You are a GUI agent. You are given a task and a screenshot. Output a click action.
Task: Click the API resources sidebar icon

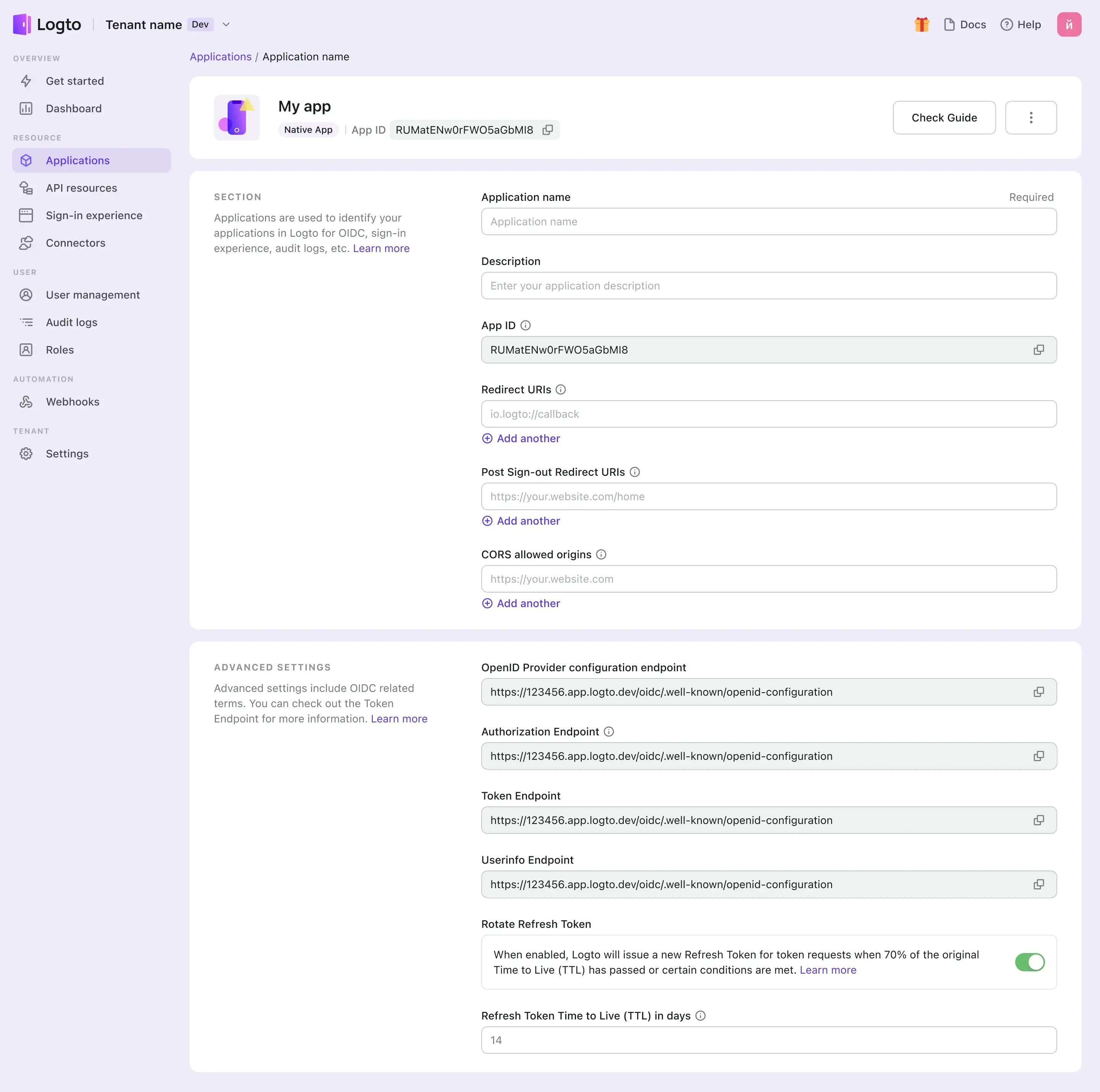(28, 187)
